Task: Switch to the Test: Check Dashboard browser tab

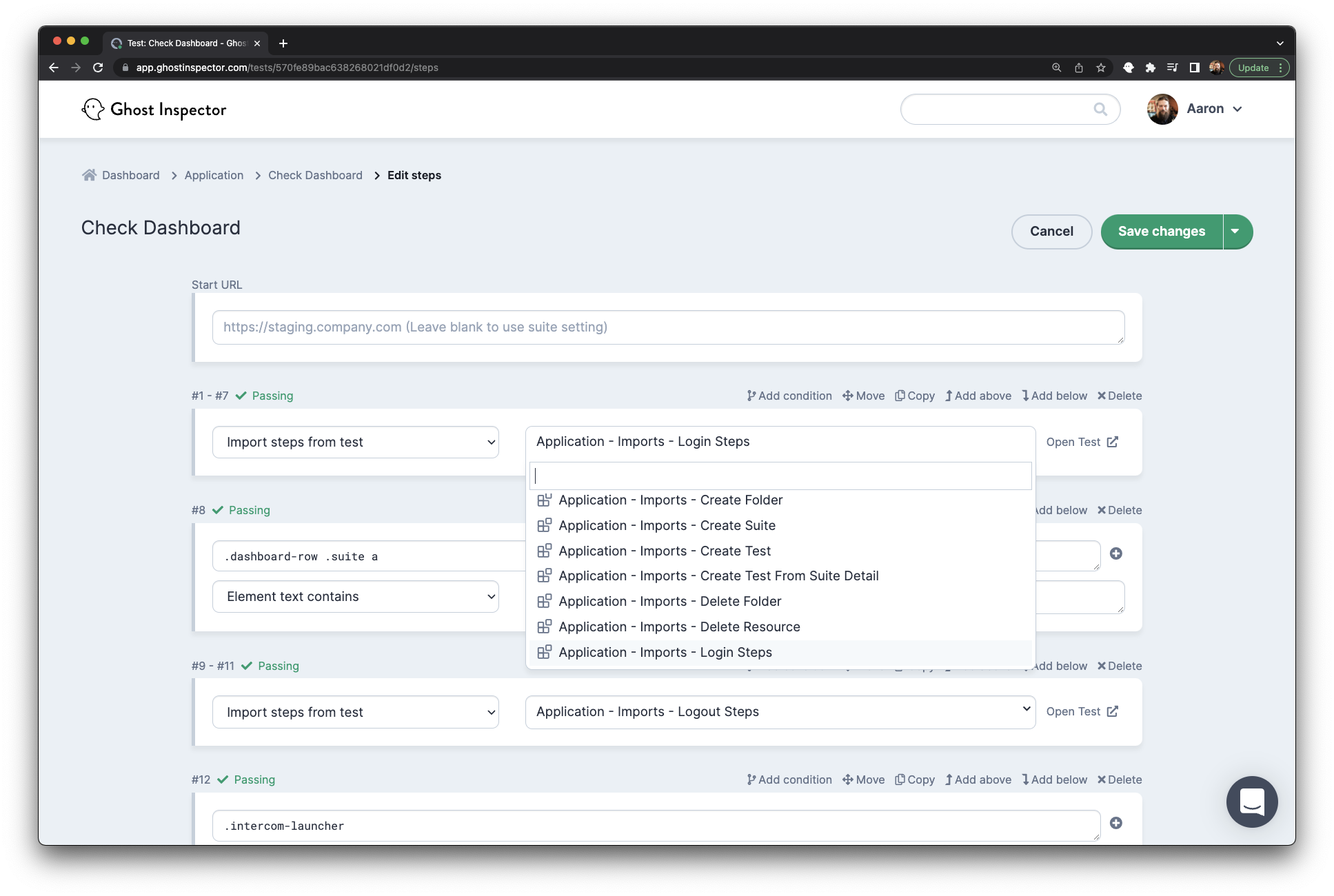Action: coord(184,43)
